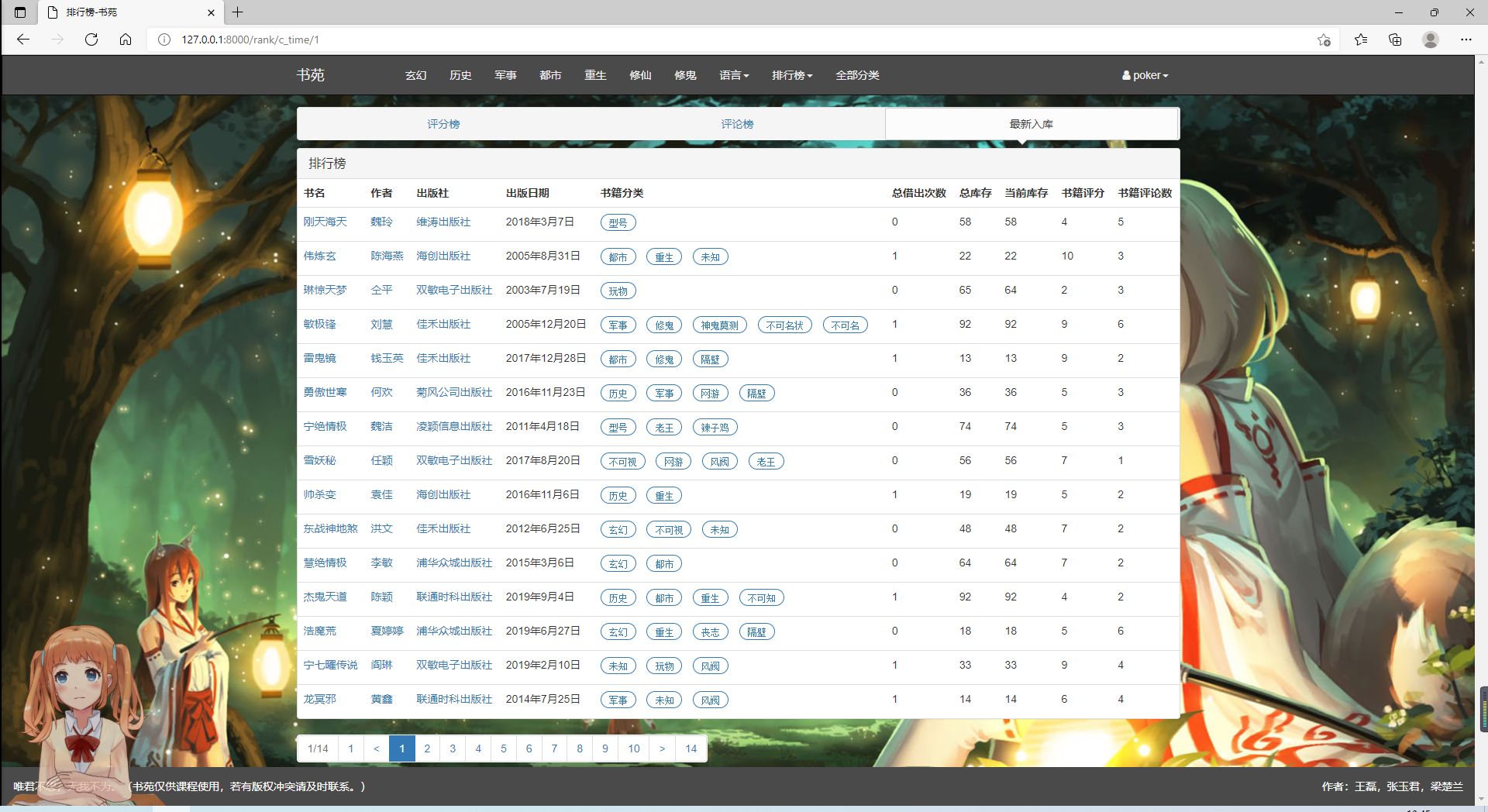Viewport: 1488px width, 812px height.
Task: Click the 型号 tag on 刚天海天 row
Action: pos(618,222)
